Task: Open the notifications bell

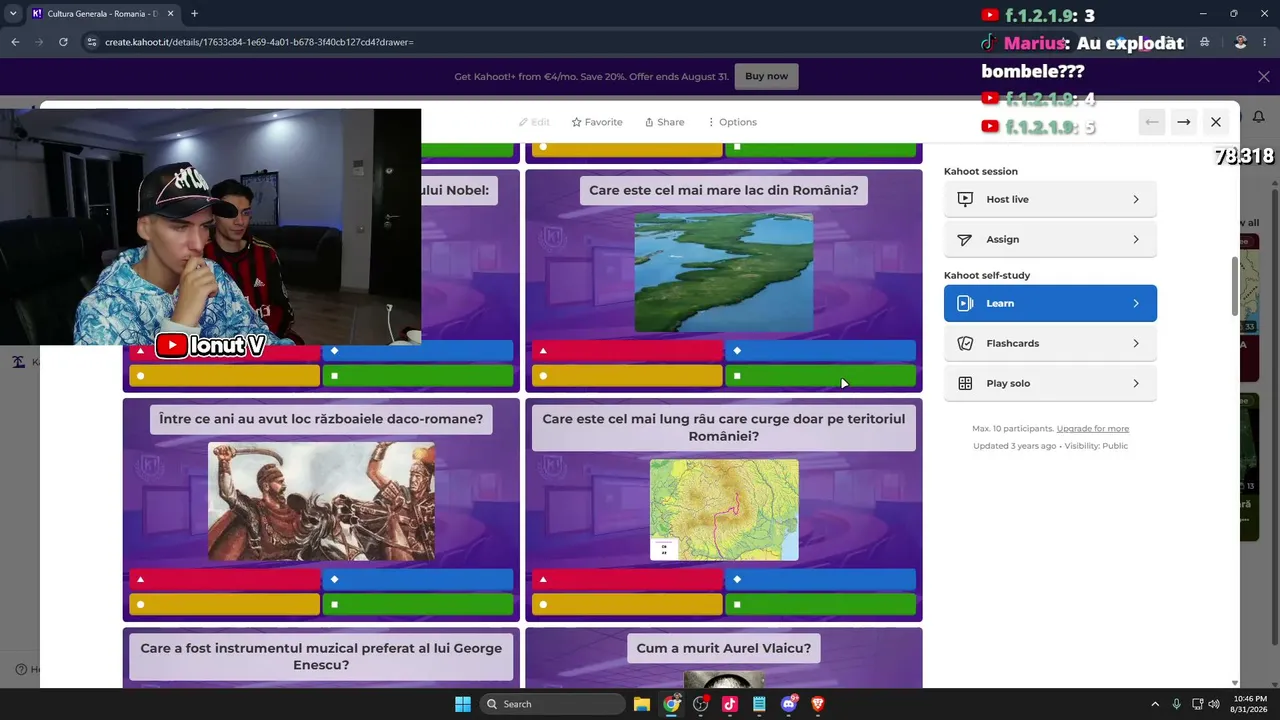Action: [1259, 117]
